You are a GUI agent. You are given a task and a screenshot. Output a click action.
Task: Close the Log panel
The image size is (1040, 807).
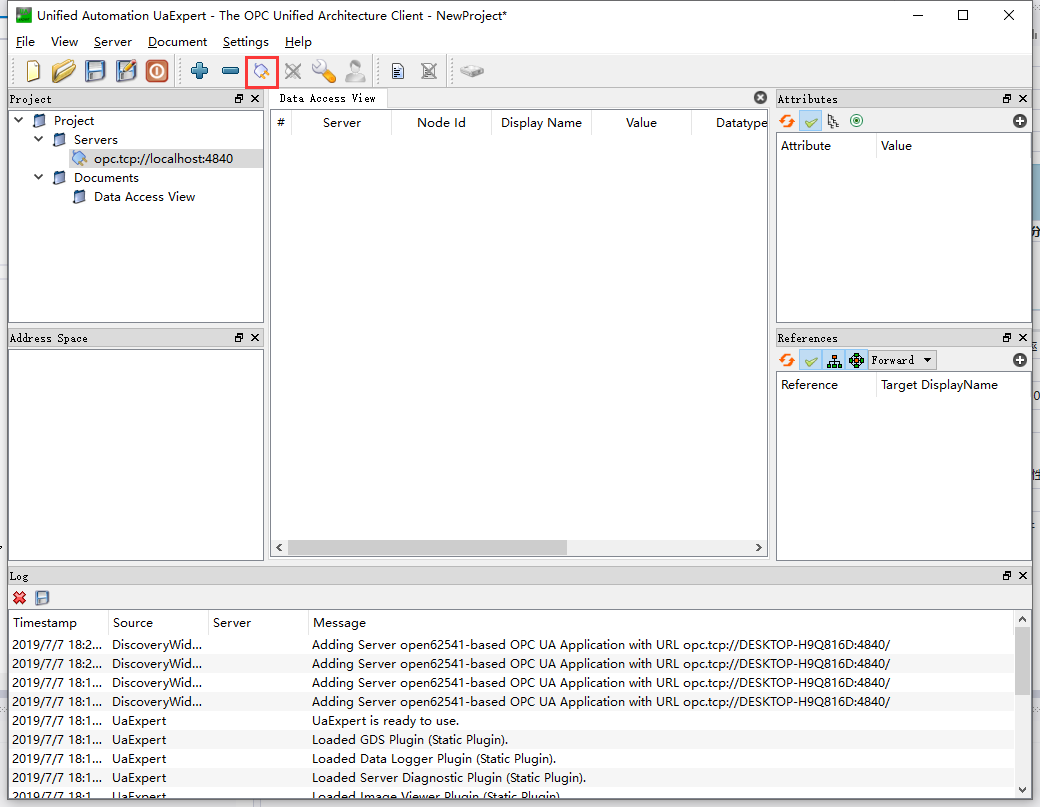(1023, 576)
